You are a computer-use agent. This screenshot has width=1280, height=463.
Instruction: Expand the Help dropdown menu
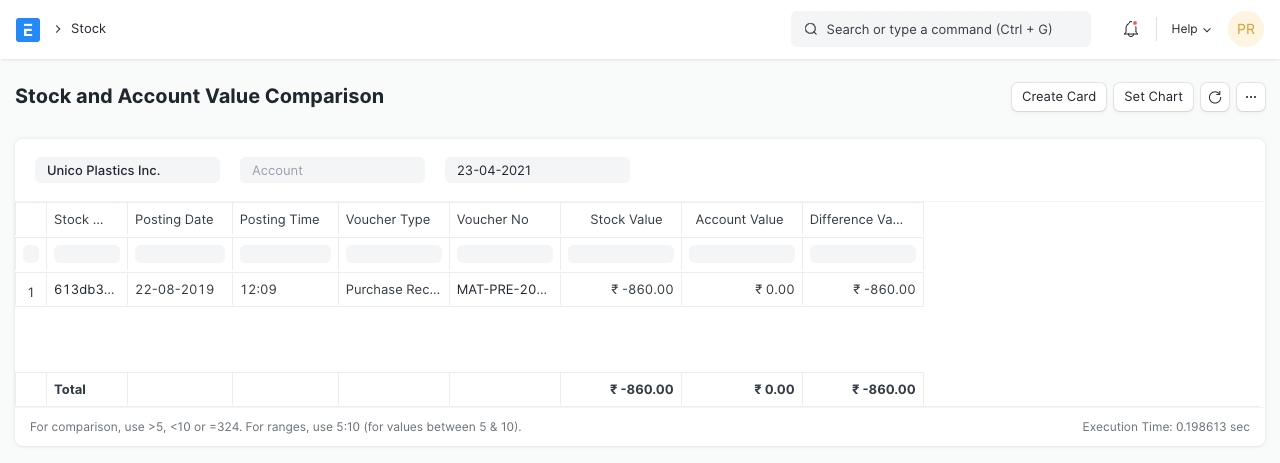(1191, 29)
